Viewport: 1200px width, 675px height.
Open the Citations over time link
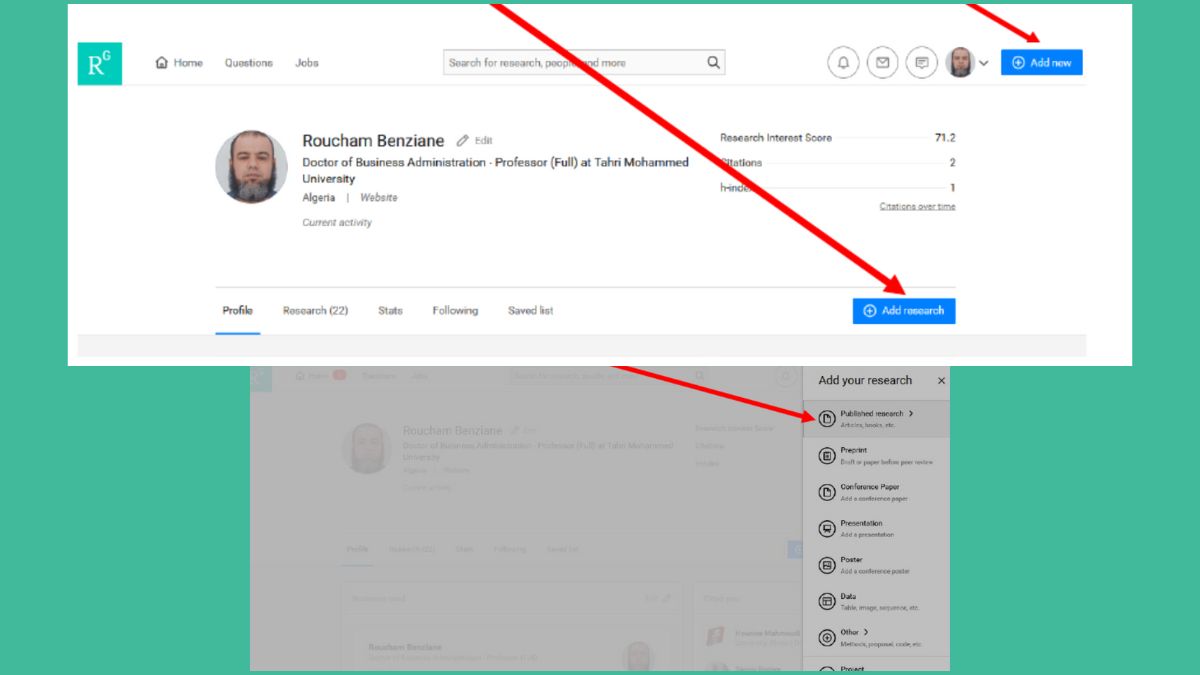tap(917, 206)
